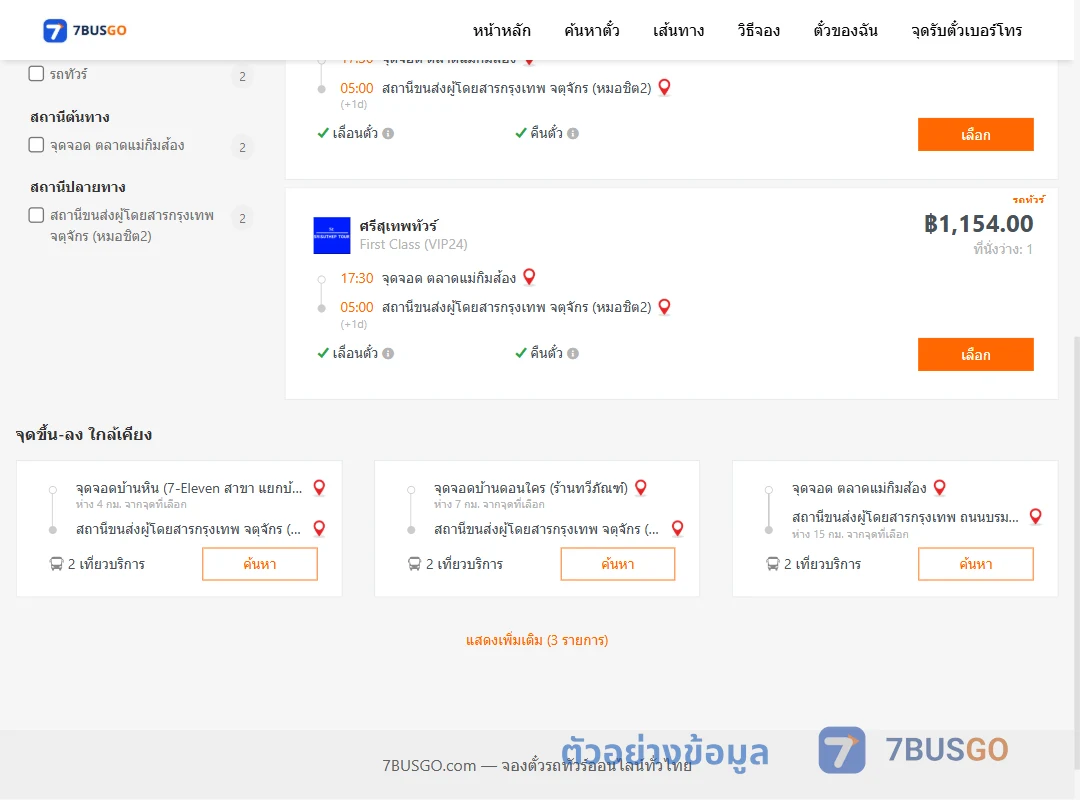Open วิธีจอง menu item
This screenshot has width=1080, height=800.
tap(758, 30)
